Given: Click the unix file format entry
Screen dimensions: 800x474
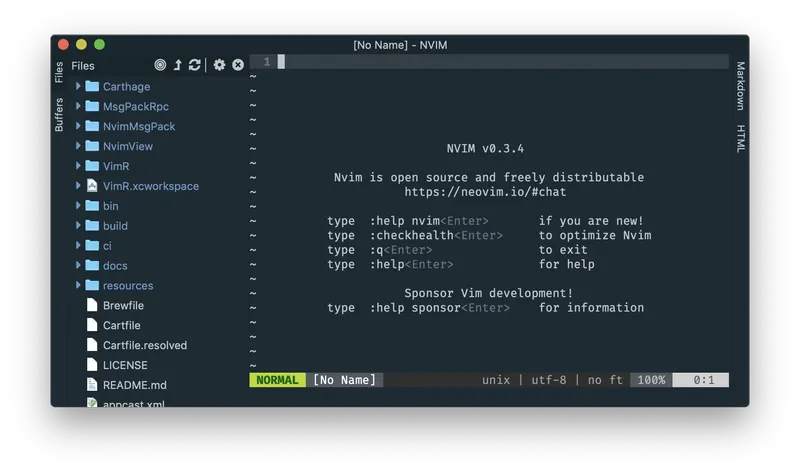Looking at the screenshot, I should [495, 380].
